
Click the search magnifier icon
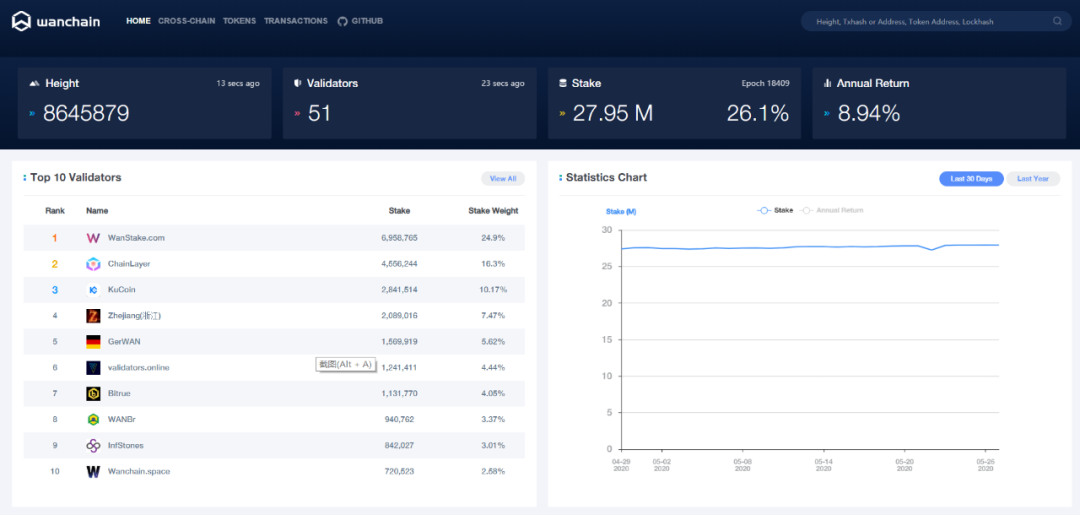[1057, 21]
